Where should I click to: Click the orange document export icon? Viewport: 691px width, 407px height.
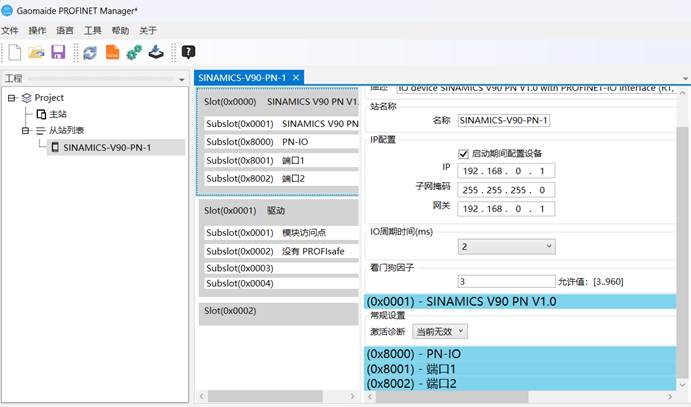[x=112, y=52]
